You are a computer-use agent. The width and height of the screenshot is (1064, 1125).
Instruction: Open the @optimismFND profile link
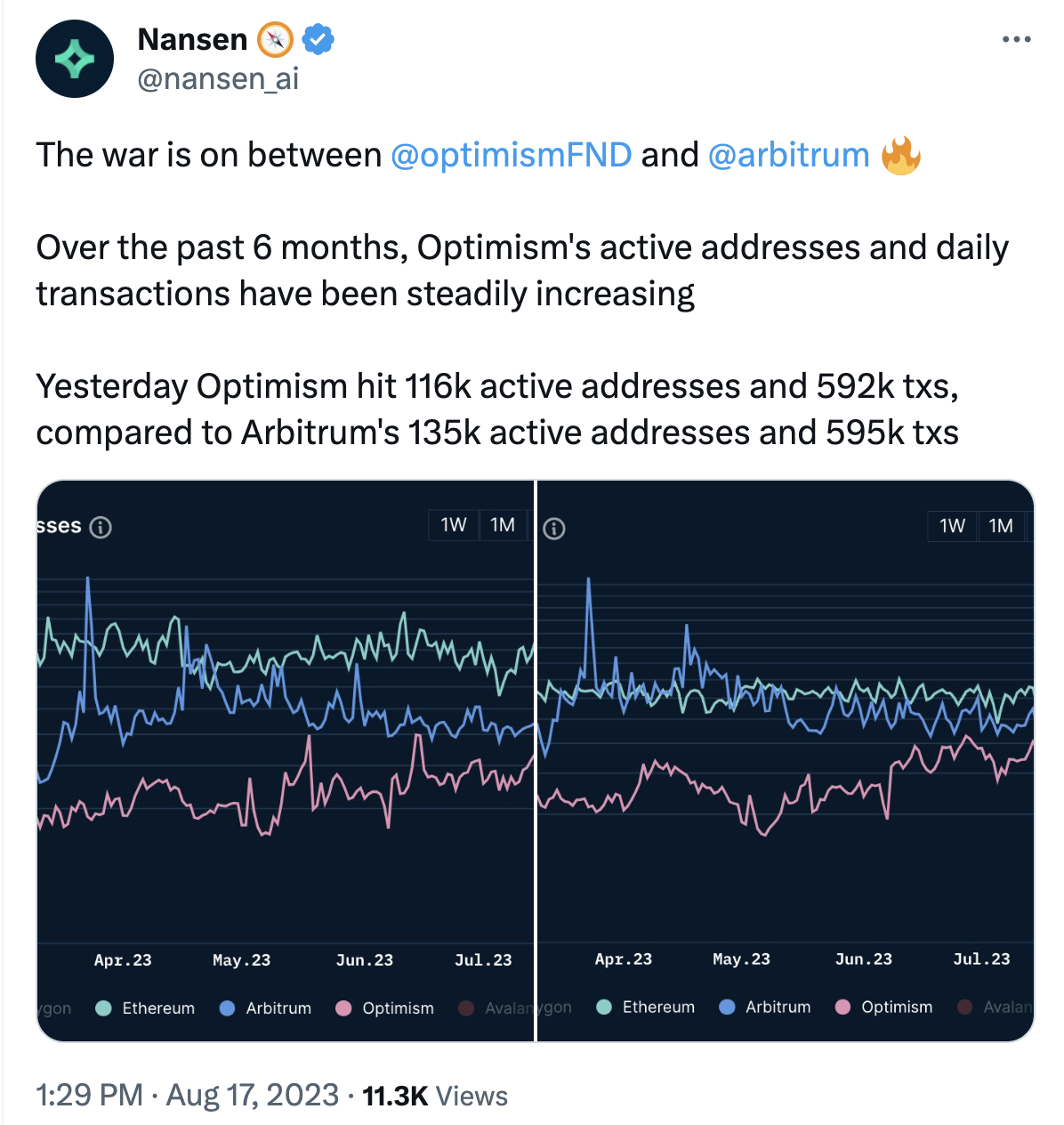(x=510, y=157)
